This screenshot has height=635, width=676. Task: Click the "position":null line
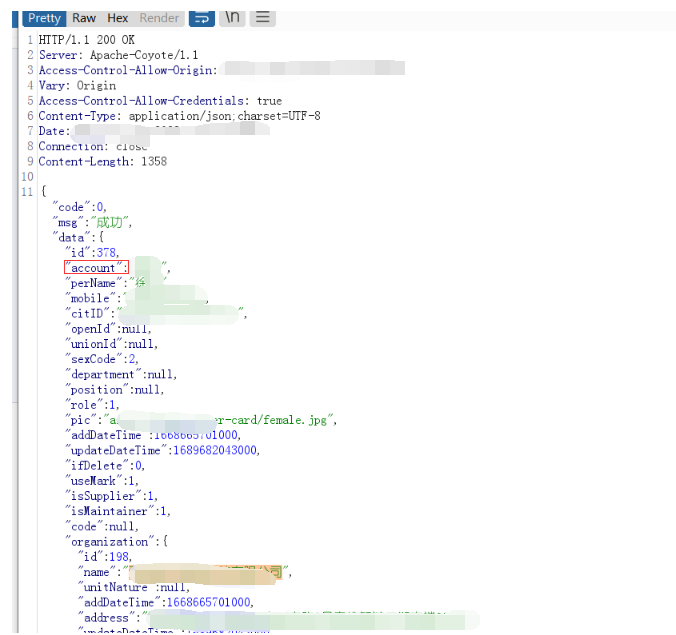[115, 390]
